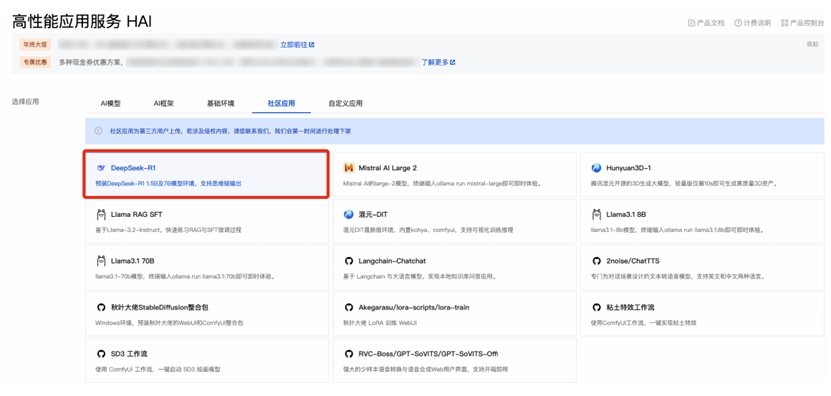Screen dimensions: 831x396
Task: Click description 专门为对话场景设计的文本转语音模型
Action: [677, 276]
